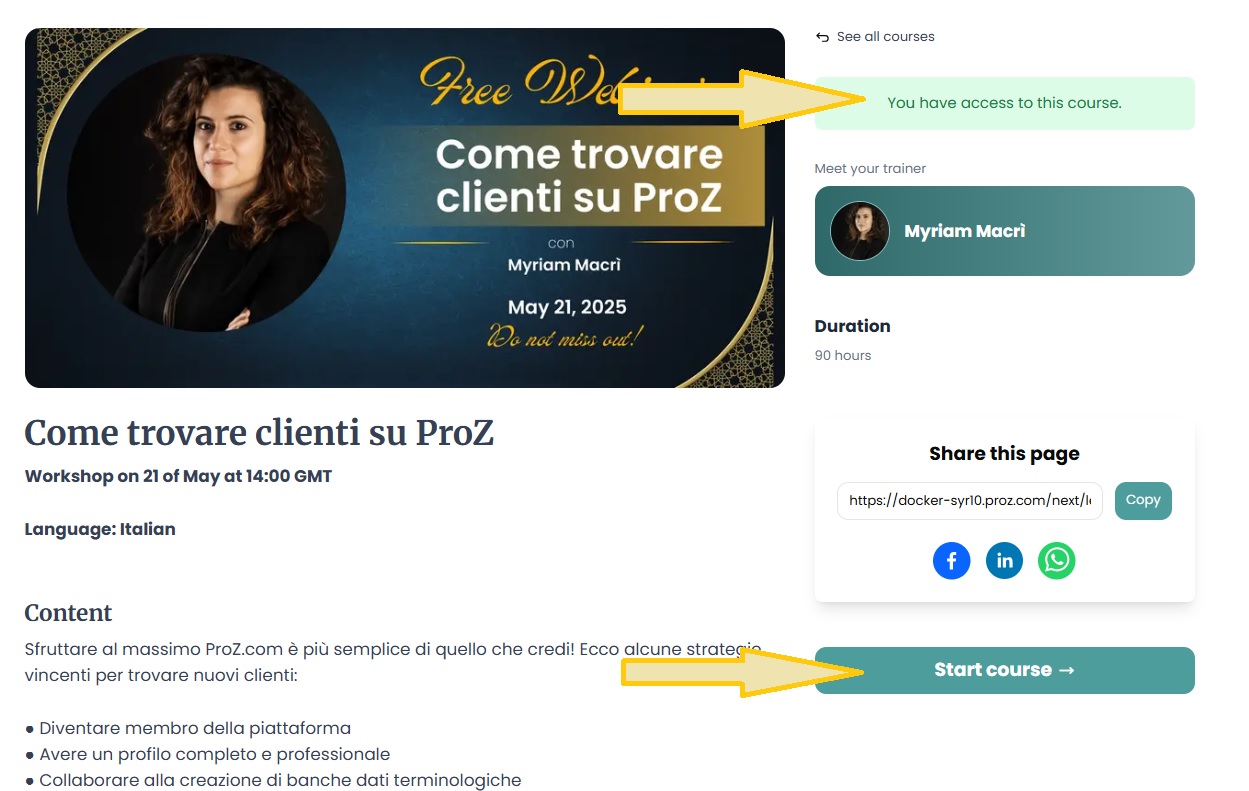
Task: Click the 'You have access to this course' notice
Action: tap(1004, 103)
